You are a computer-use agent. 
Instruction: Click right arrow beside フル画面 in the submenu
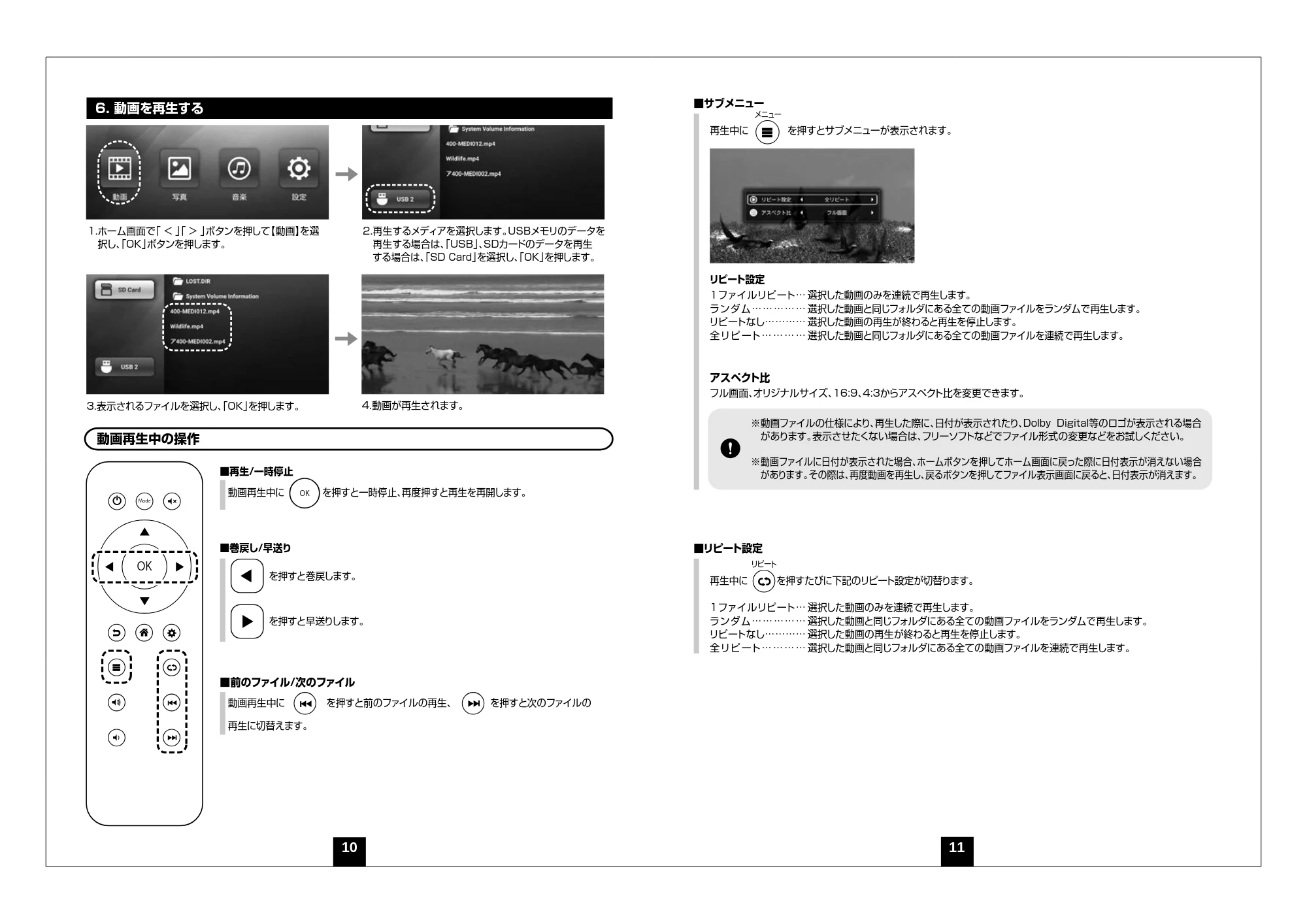click(872, 212)
